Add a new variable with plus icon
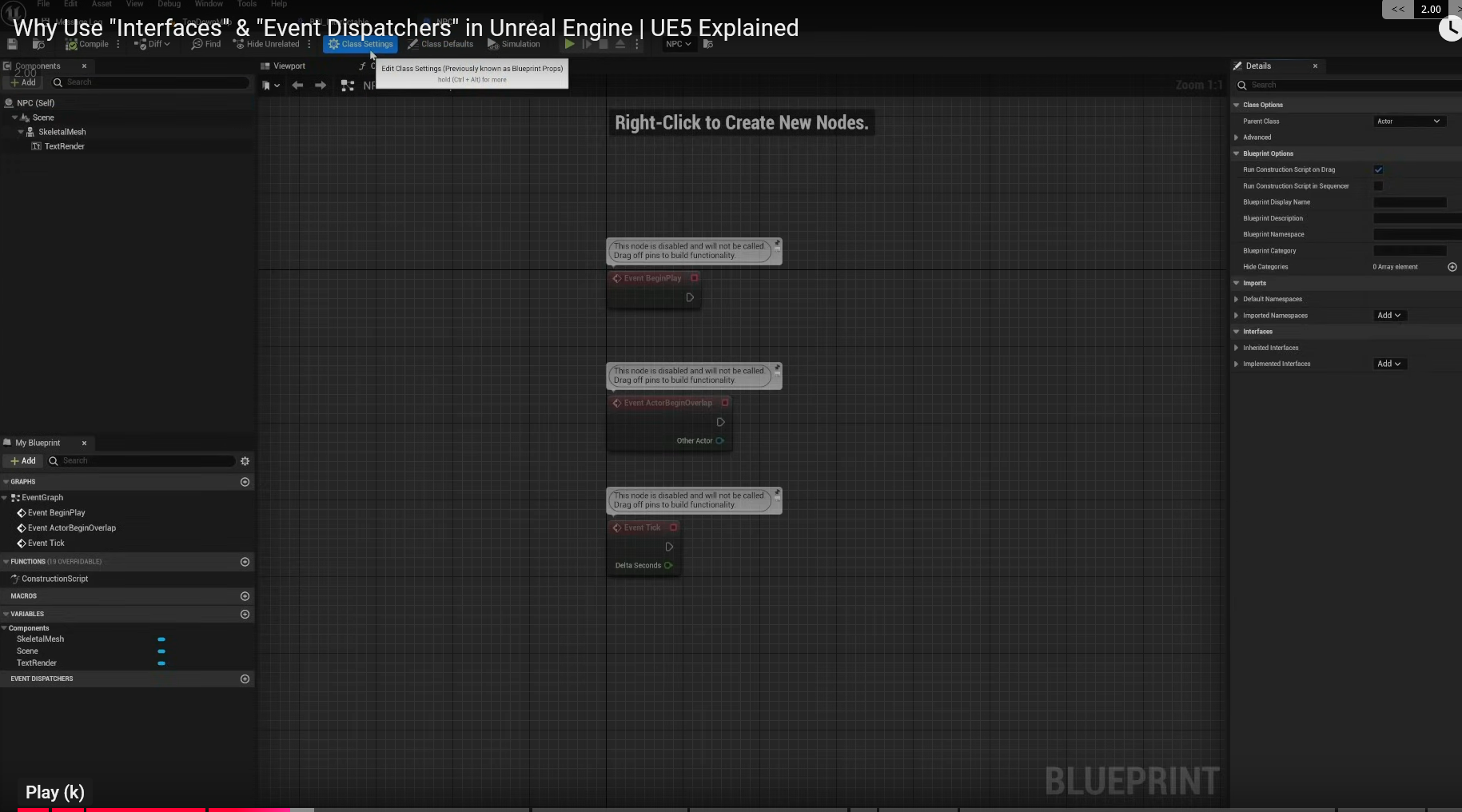1462x812 pixels. tap(245, 614)
